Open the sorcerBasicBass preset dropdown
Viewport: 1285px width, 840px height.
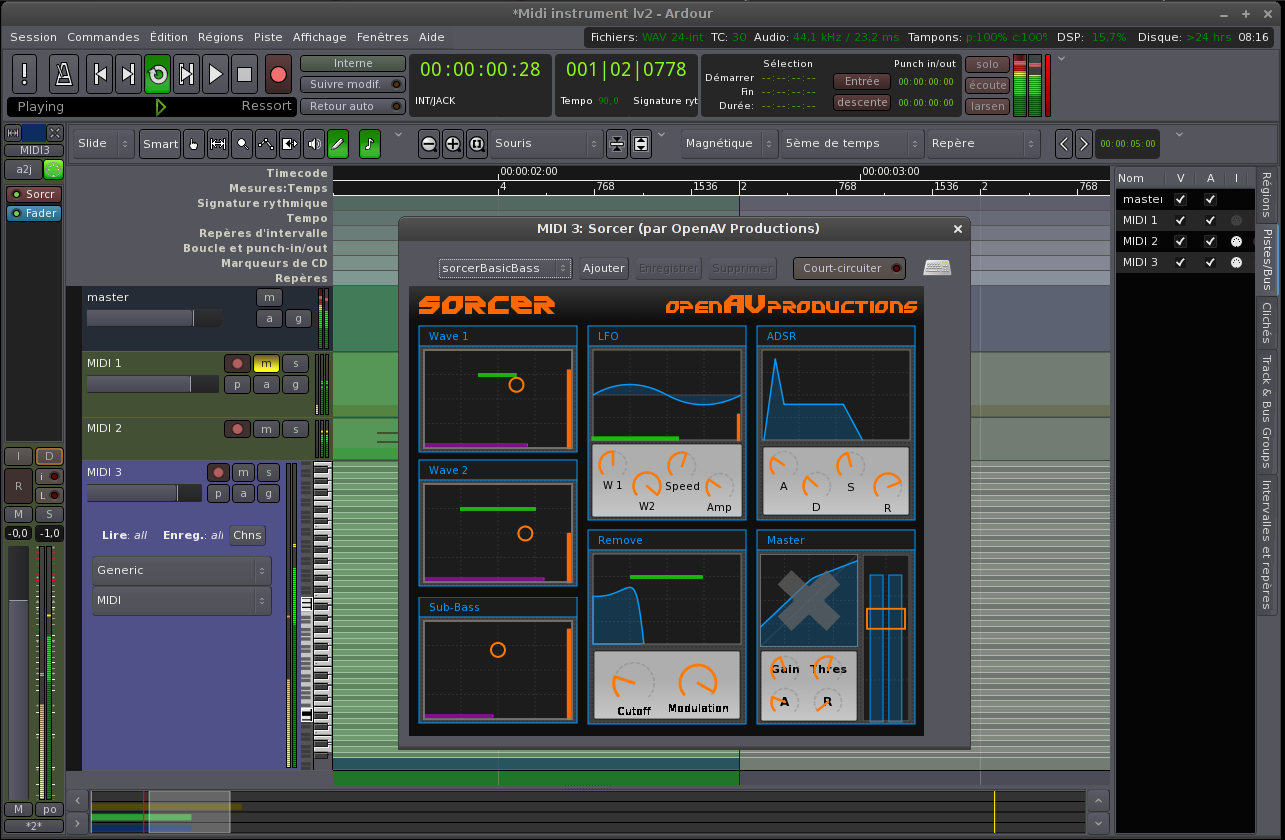tap(505, 268)
